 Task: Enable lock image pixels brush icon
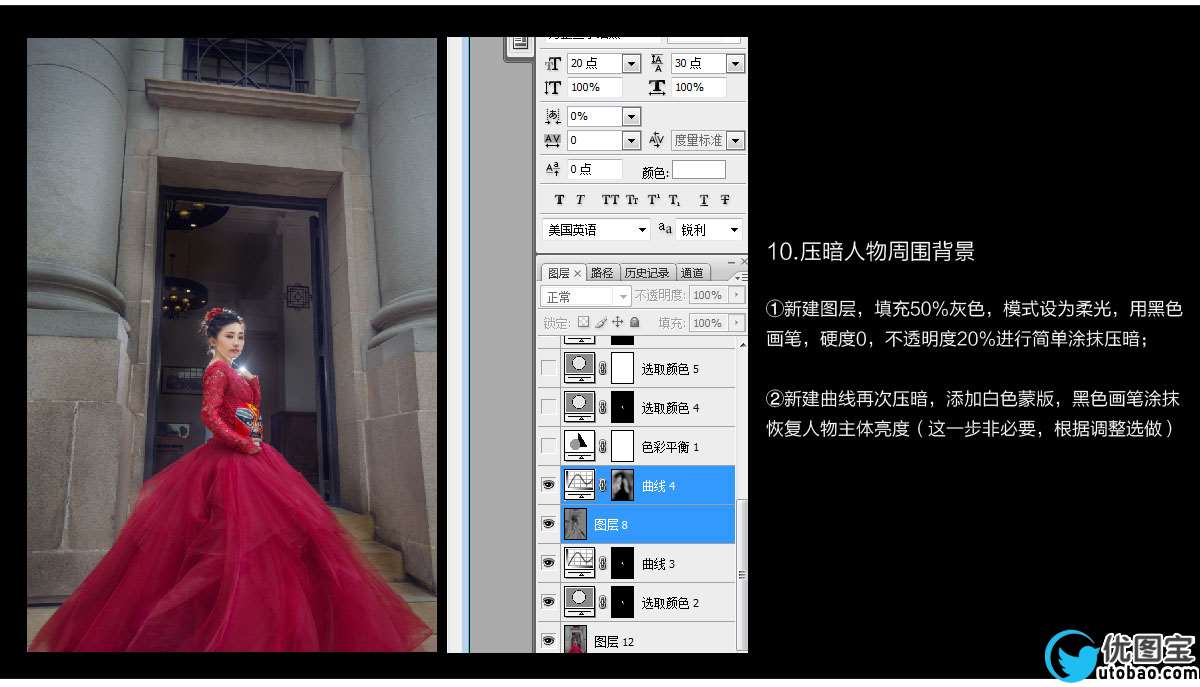tap(601, 322)
